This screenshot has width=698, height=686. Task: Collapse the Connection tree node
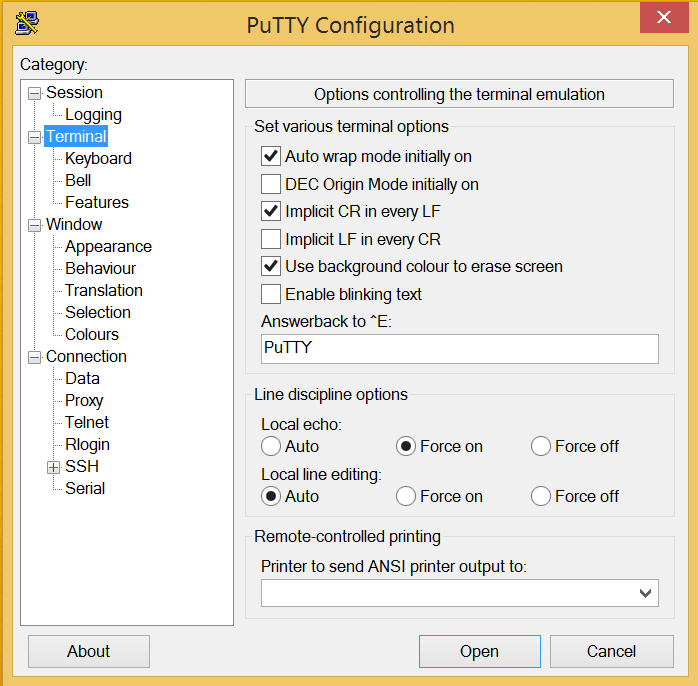[34, 357]
